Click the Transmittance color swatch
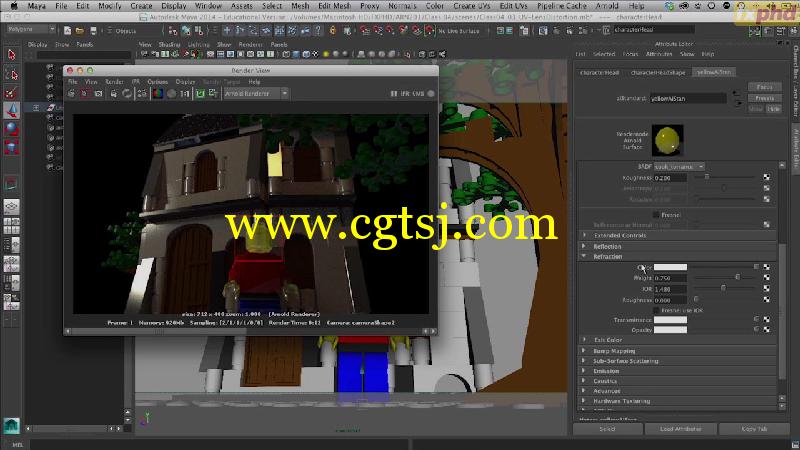 coord(670,320)
